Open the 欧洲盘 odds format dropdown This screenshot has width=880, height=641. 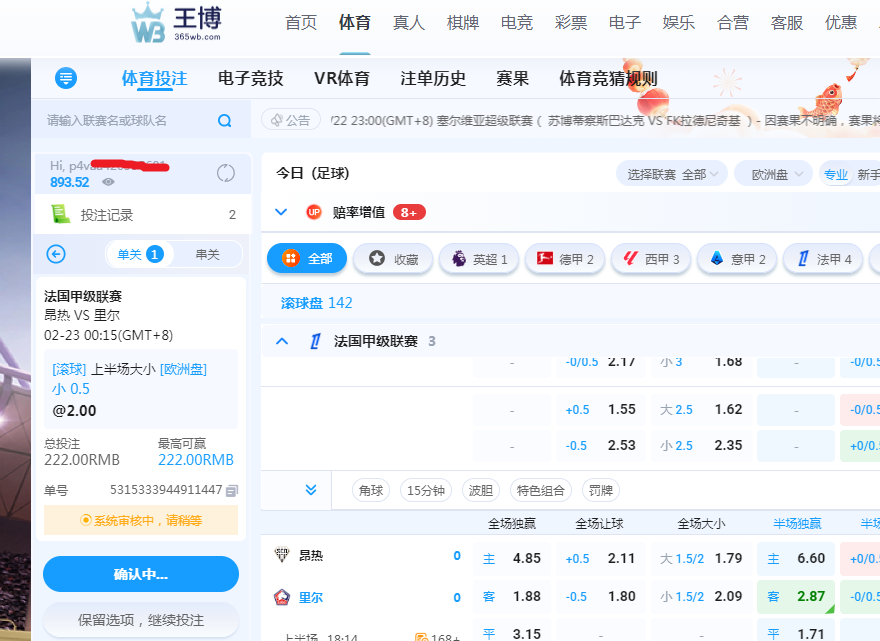tap(774, 174)
